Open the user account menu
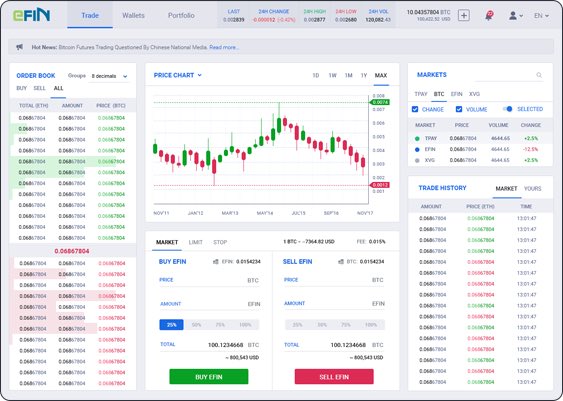Viewport: 563px width, 401px height. 516,15
